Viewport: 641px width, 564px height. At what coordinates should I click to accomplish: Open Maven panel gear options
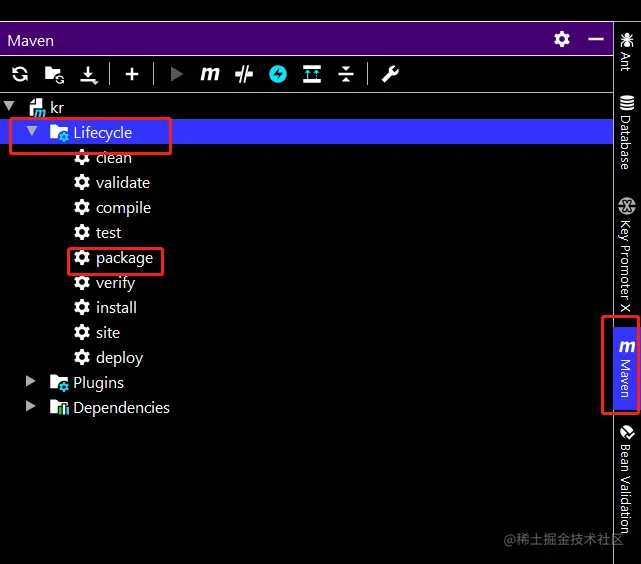coord(562,39)
